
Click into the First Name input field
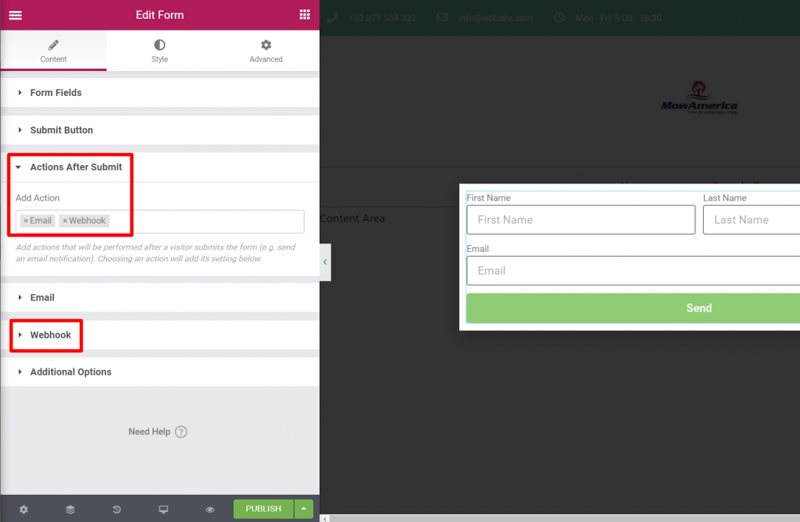pyautogui.click(x=581, y=220)
